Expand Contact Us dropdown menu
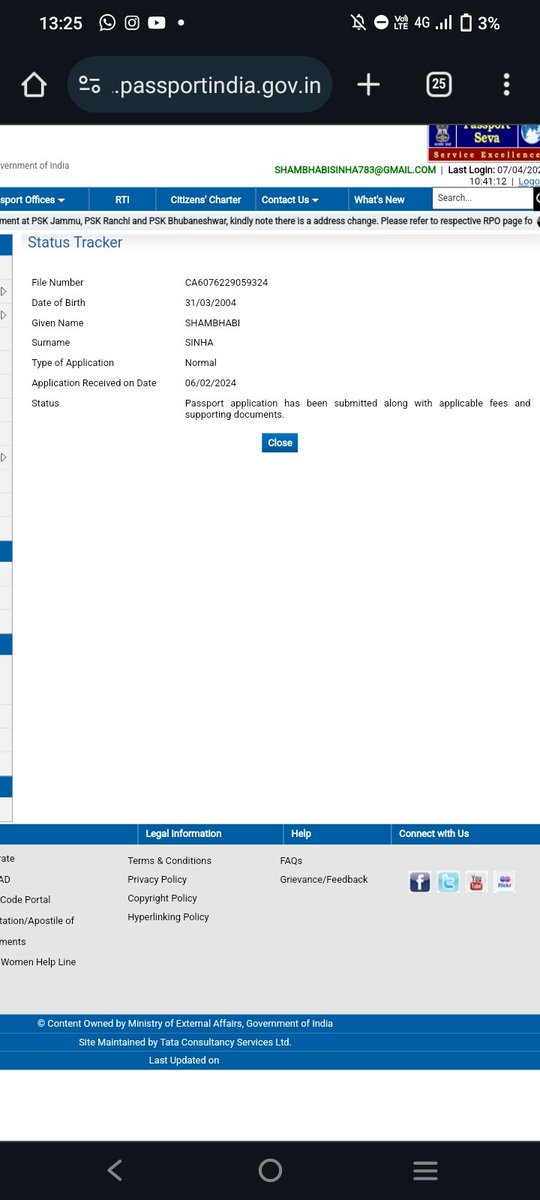This screenshot has height=1200, width=540. [x=290, y=199]
